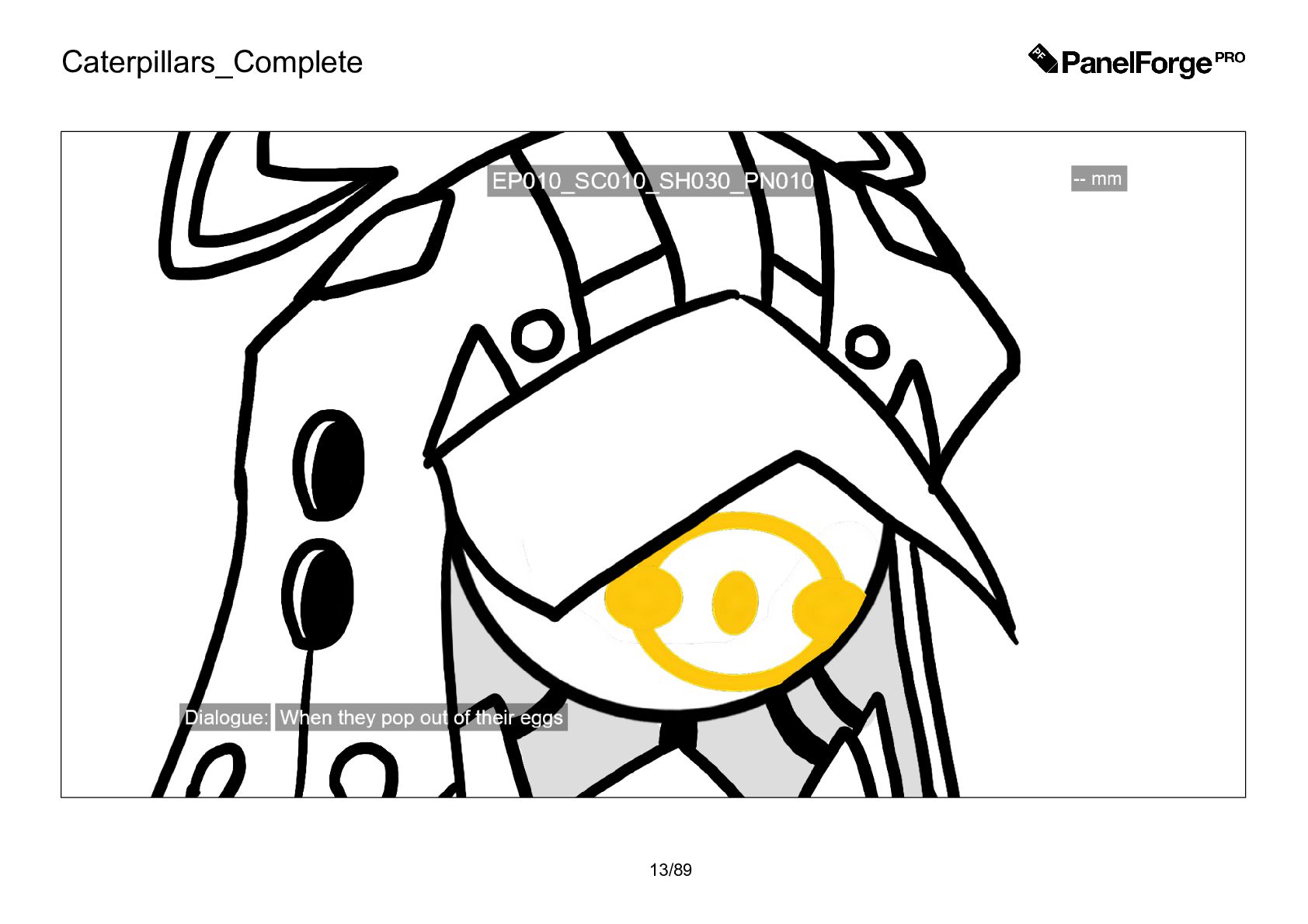Click the '-- mm' lens label
This screenshot has width=1308, height=924.
pyautogui.click(x=1098, y=179)
